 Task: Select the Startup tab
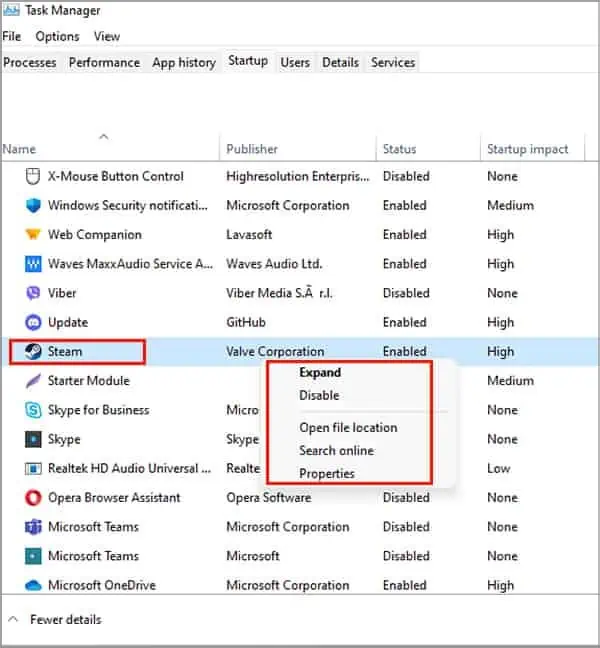[x=248, y=61]
